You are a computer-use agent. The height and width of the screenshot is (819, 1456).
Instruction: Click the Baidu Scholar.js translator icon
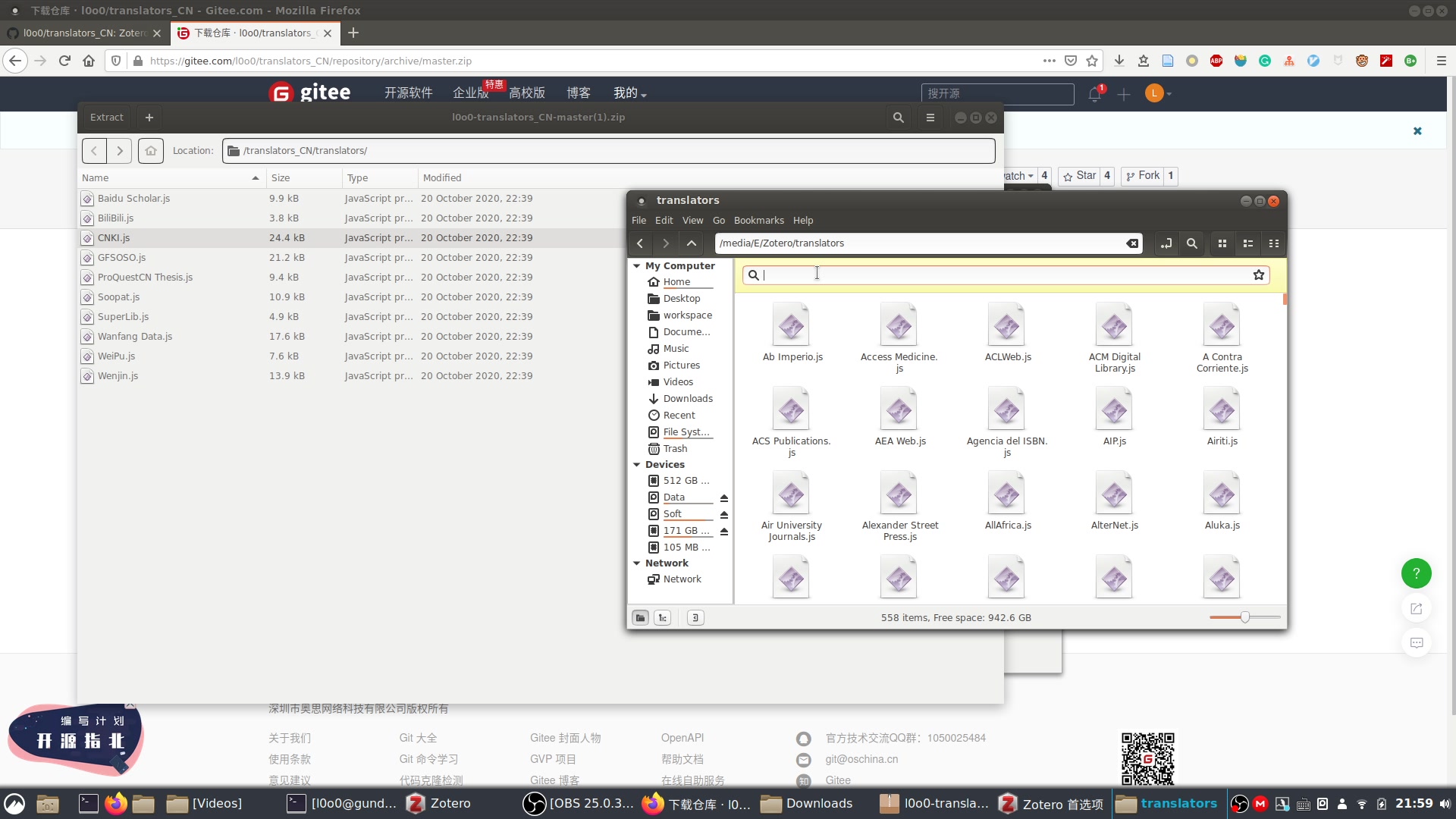tap(86, 199)
